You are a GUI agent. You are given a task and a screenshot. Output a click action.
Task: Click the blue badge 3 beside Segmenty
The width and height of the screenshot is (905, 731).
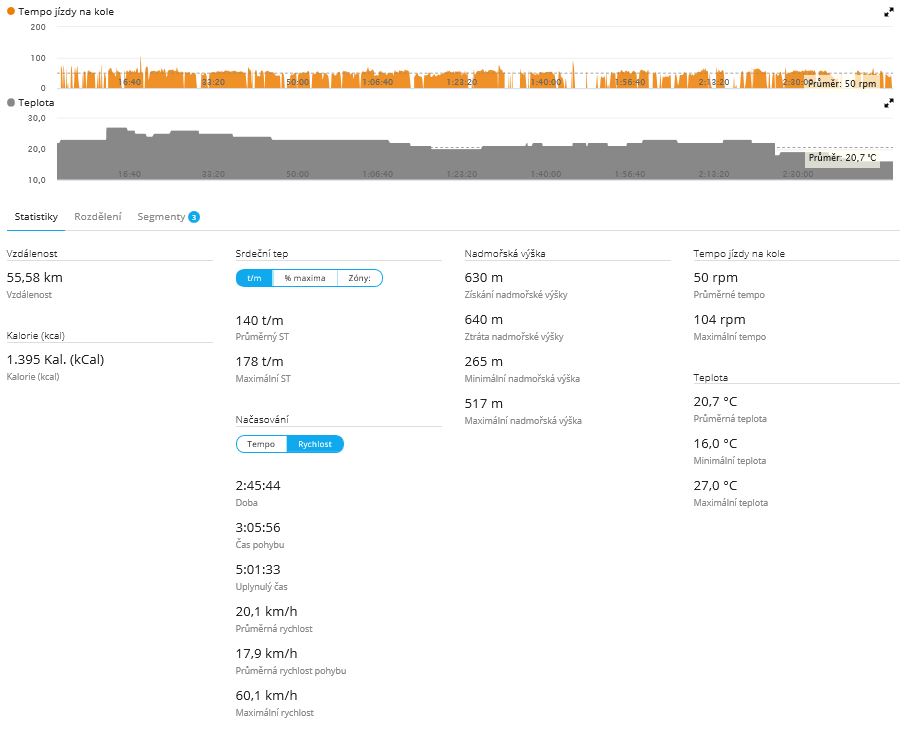(194, 217)
